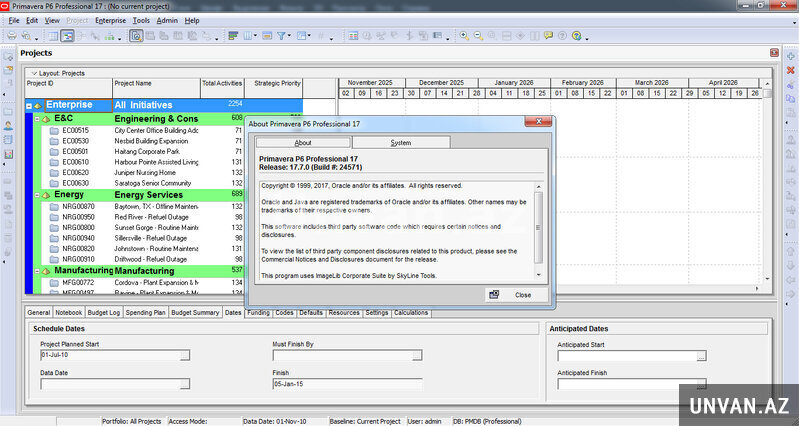Click the About dialog text scrollbar
The image size is (799, 426).
540,230
